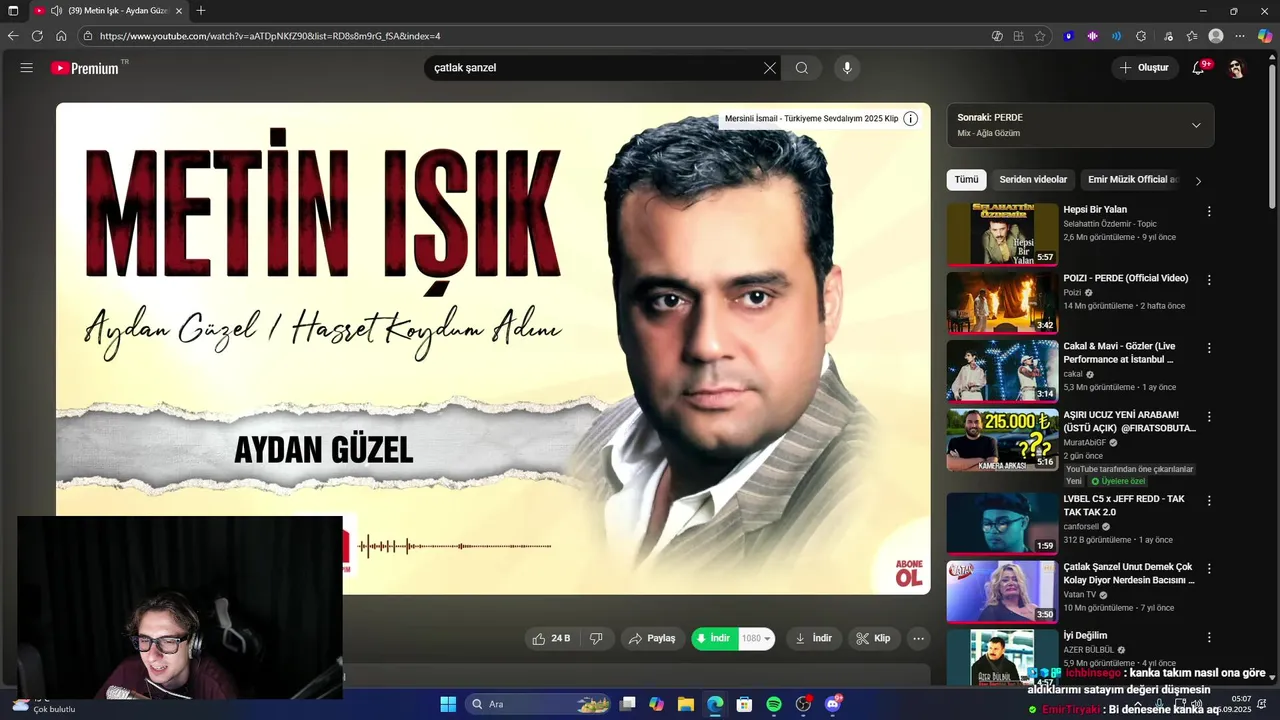The height and width of the screenshot is (720, 1280).
Task: Open the YouTube account avatar menu
Action: (x=1236, y=68)
